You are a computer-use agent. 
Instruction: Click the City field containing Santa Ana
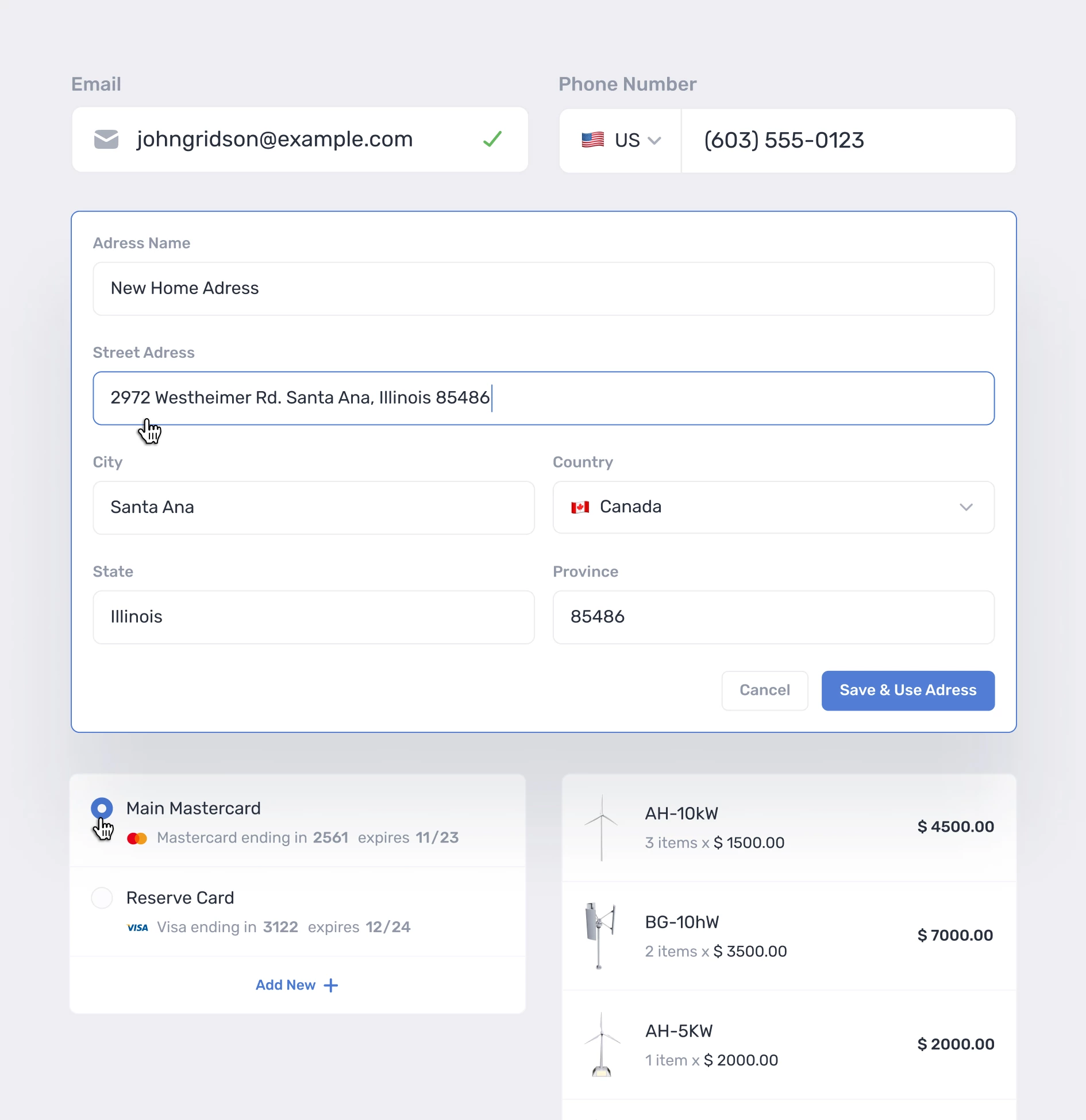(313, 508)
